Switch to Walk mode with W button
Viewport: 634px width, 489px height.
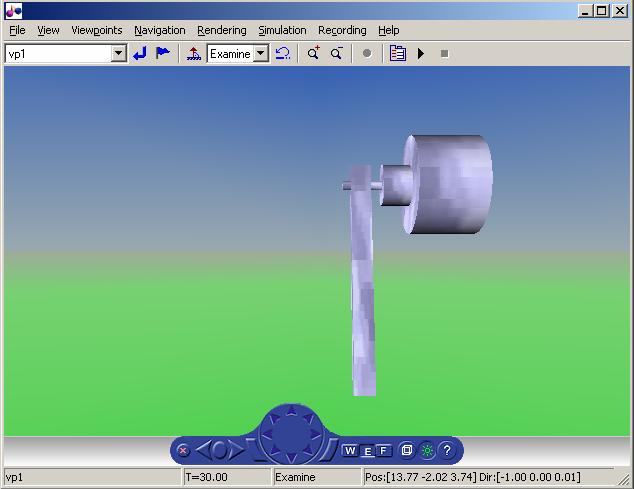coord(350,450)
